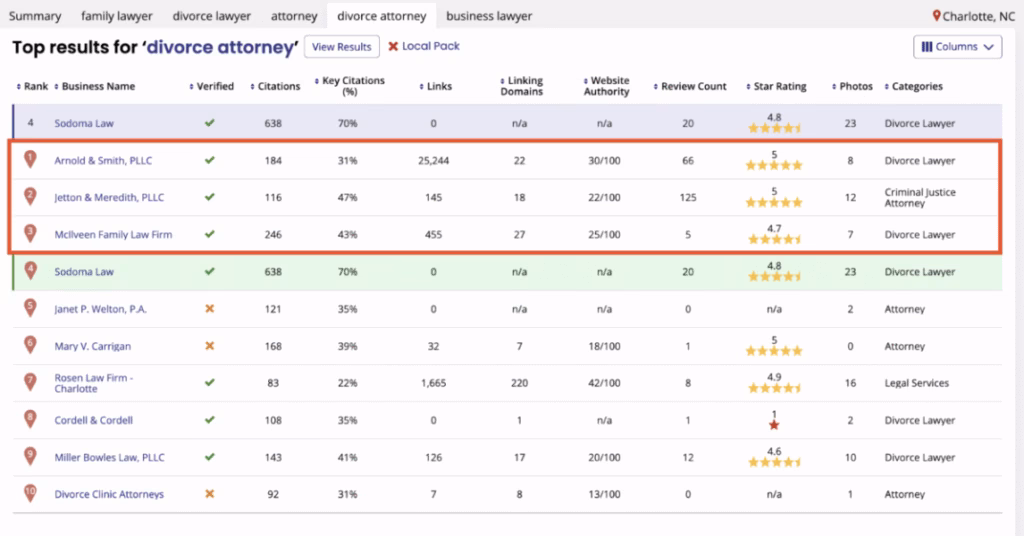
Task: Click the orange unverified X for Mary V. Carrigan
Action: (x=210, y=346)
